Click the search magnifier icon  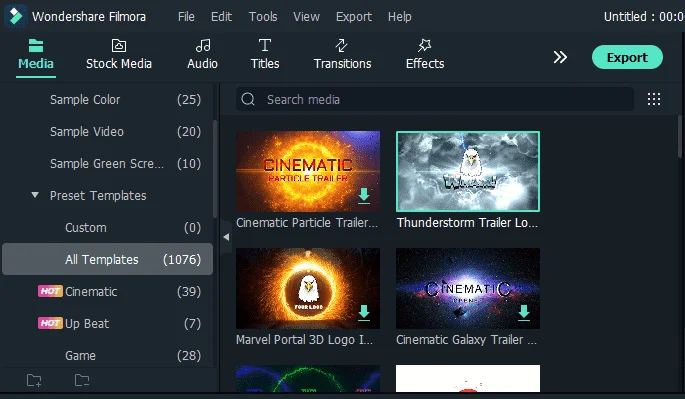pos(248,99)
